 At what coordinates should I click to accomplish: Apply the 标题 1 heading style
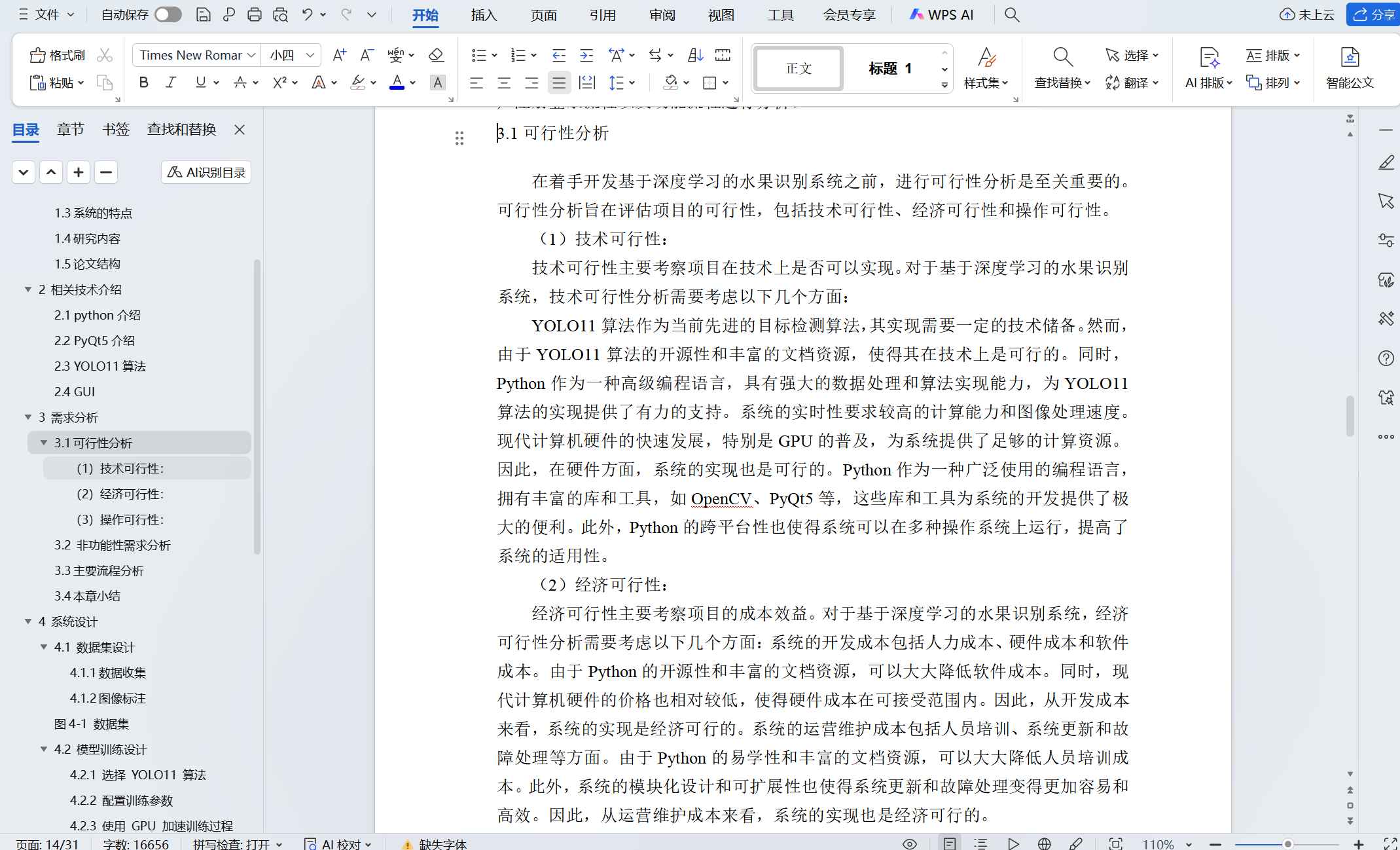pyautogui.click(x=889, y=68)
